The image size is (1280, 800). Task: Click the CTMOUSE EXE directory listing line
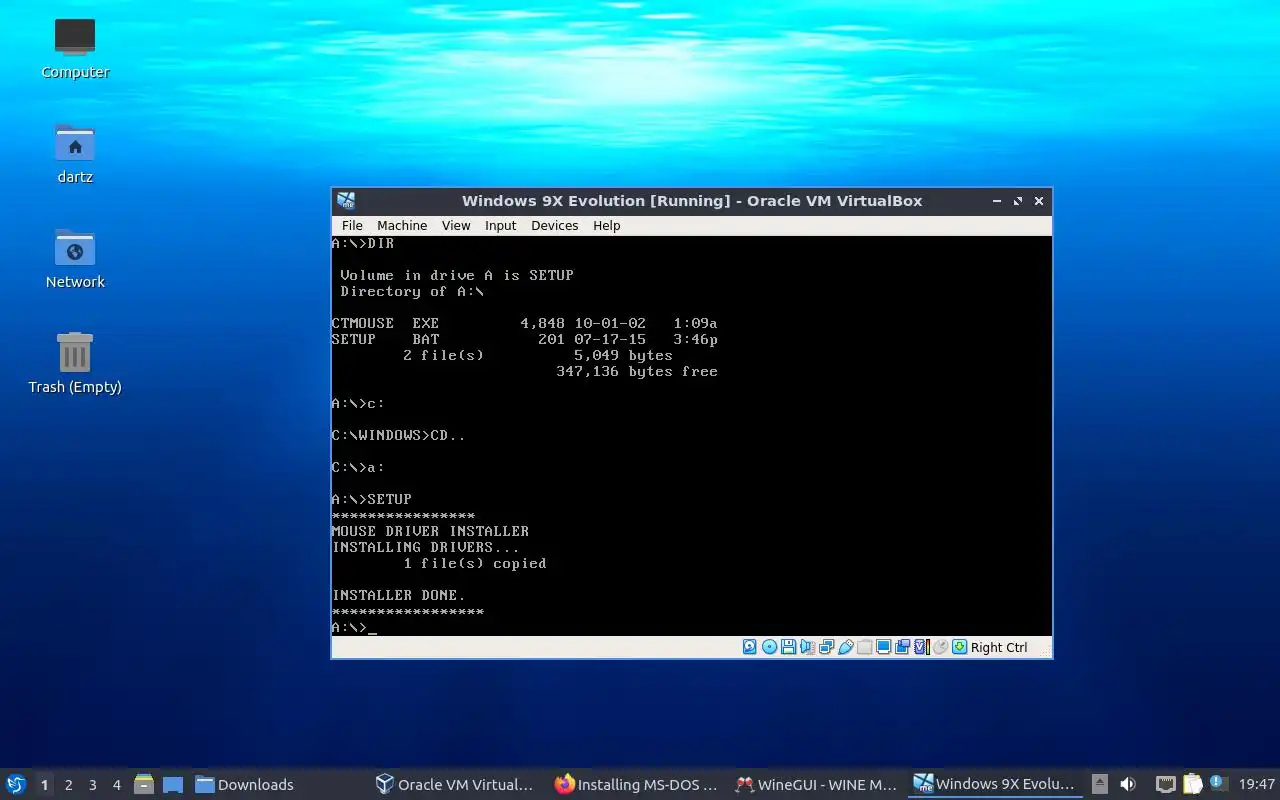click(x=524, y=323)
